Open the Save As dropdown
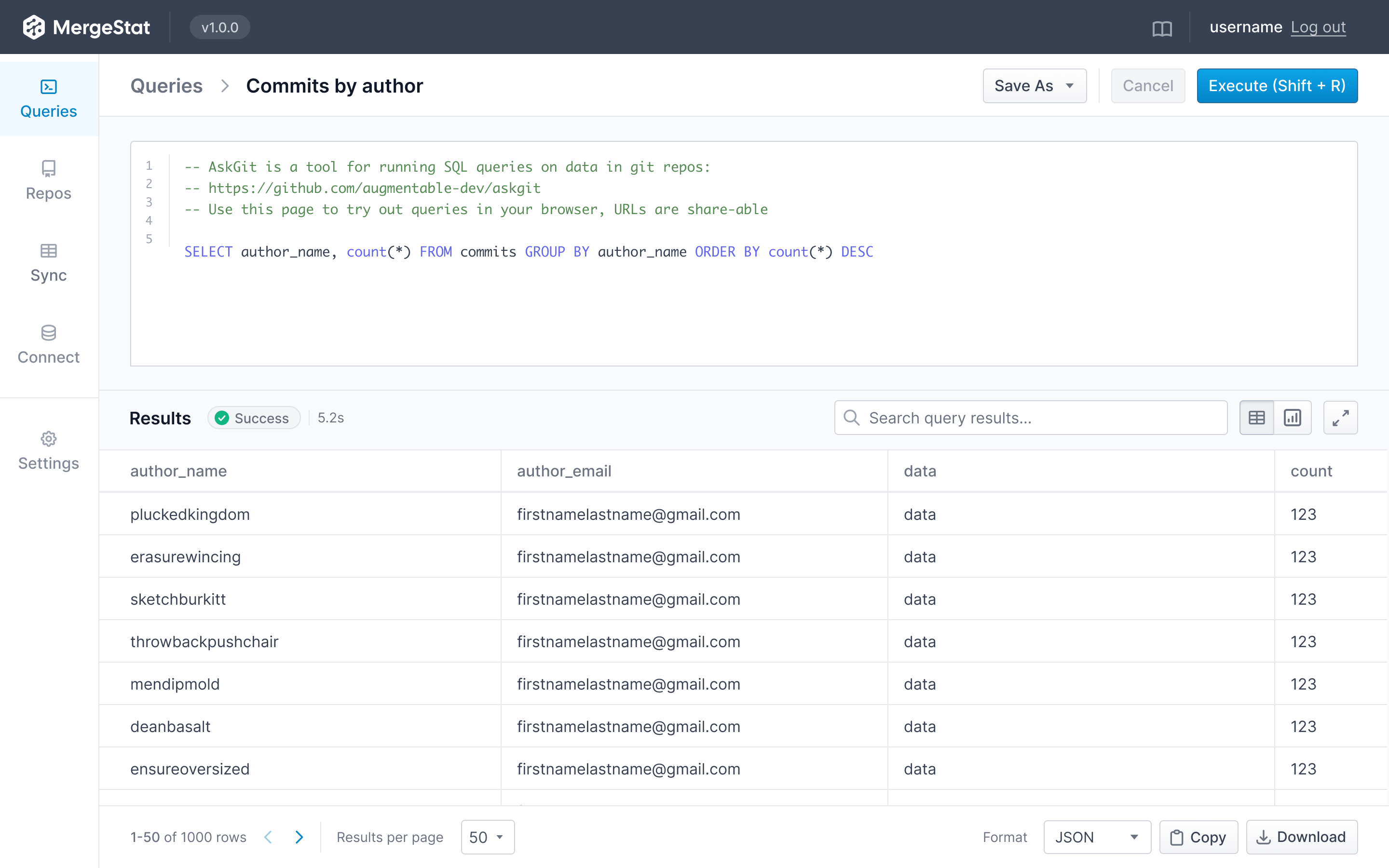 point(1034,85)
